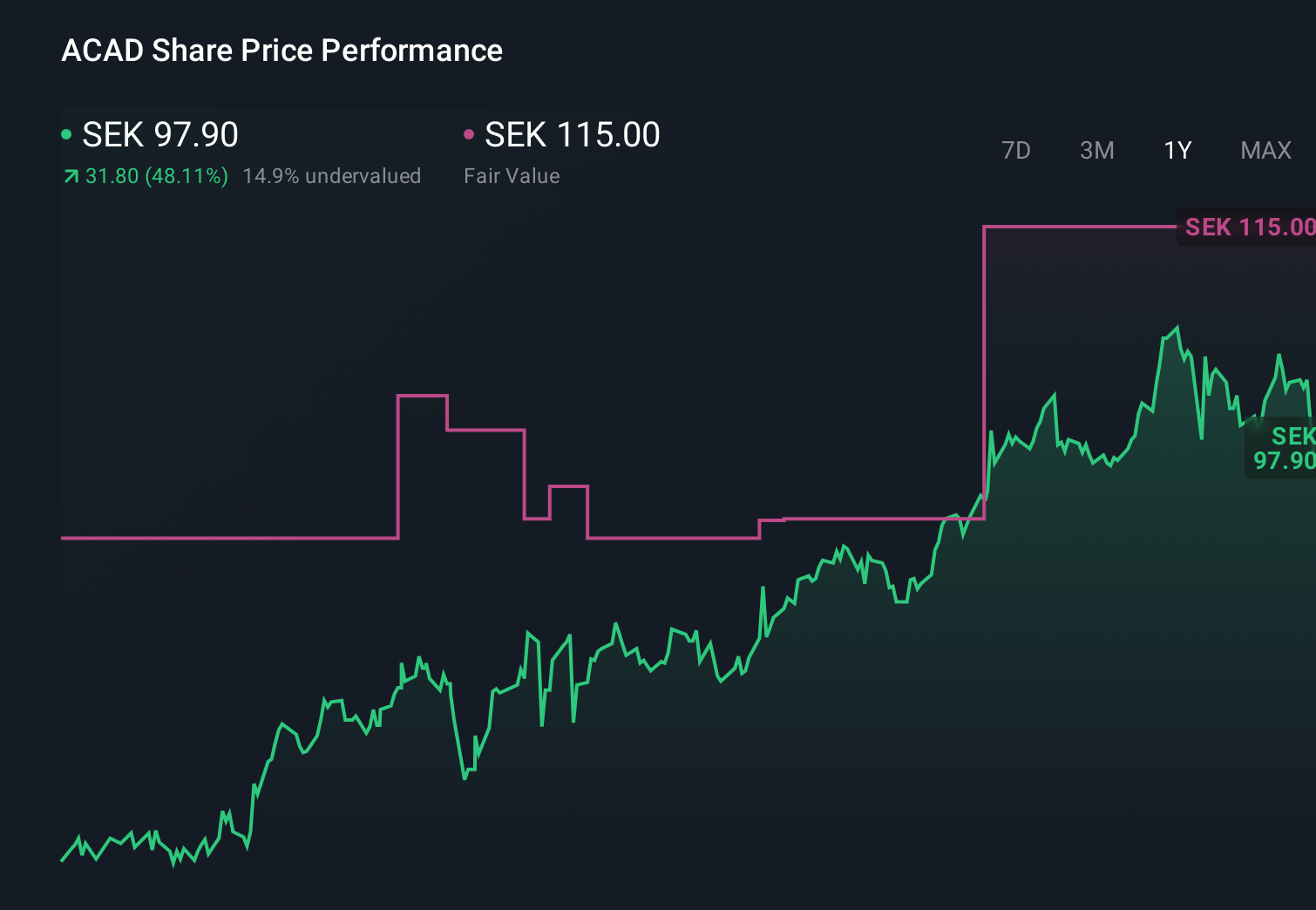Select the green share price legend dot

67,133
